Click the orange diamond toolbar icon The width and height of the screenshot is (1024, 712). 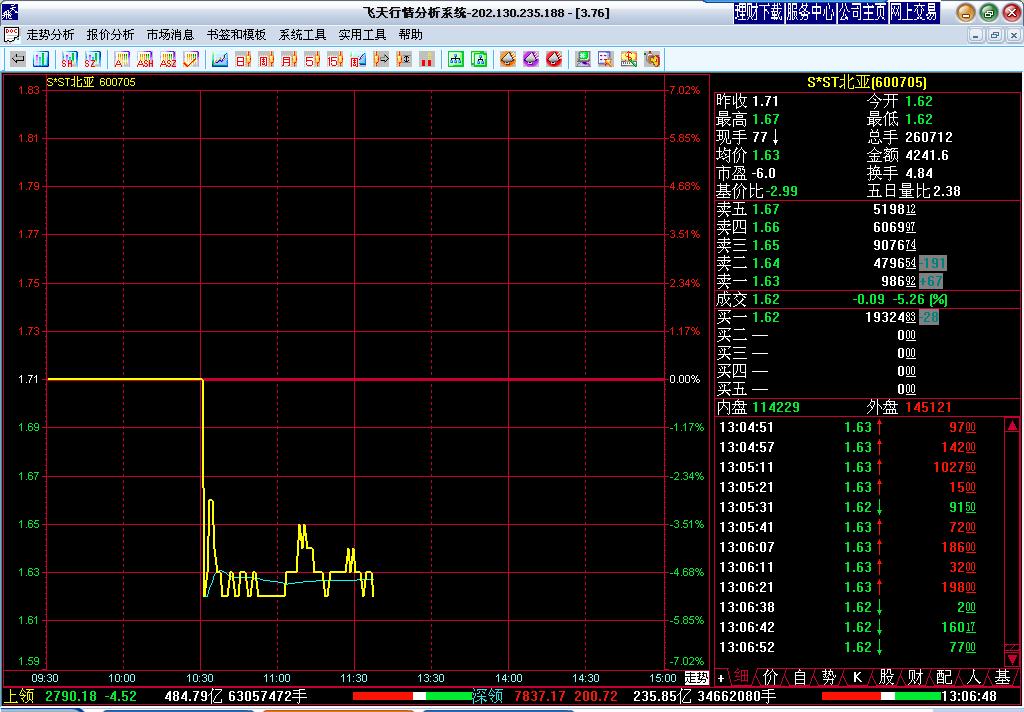(507, 59)
